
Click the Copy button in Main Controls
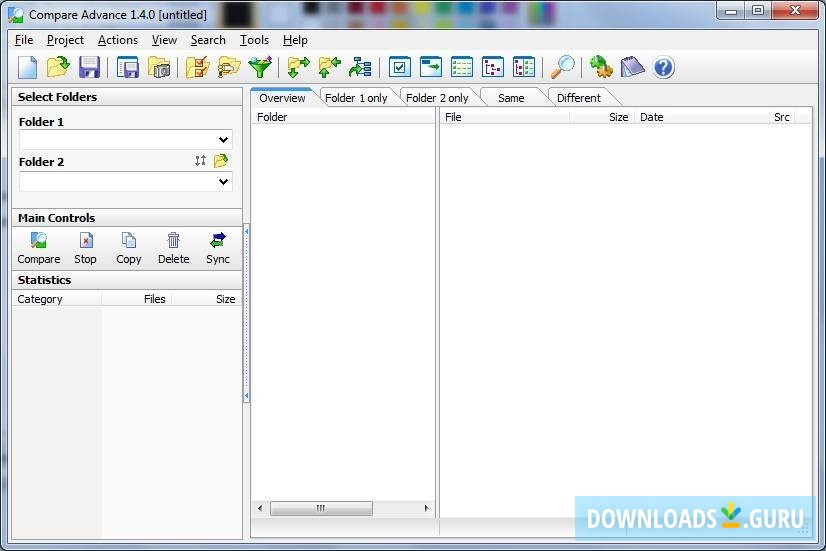129,248
